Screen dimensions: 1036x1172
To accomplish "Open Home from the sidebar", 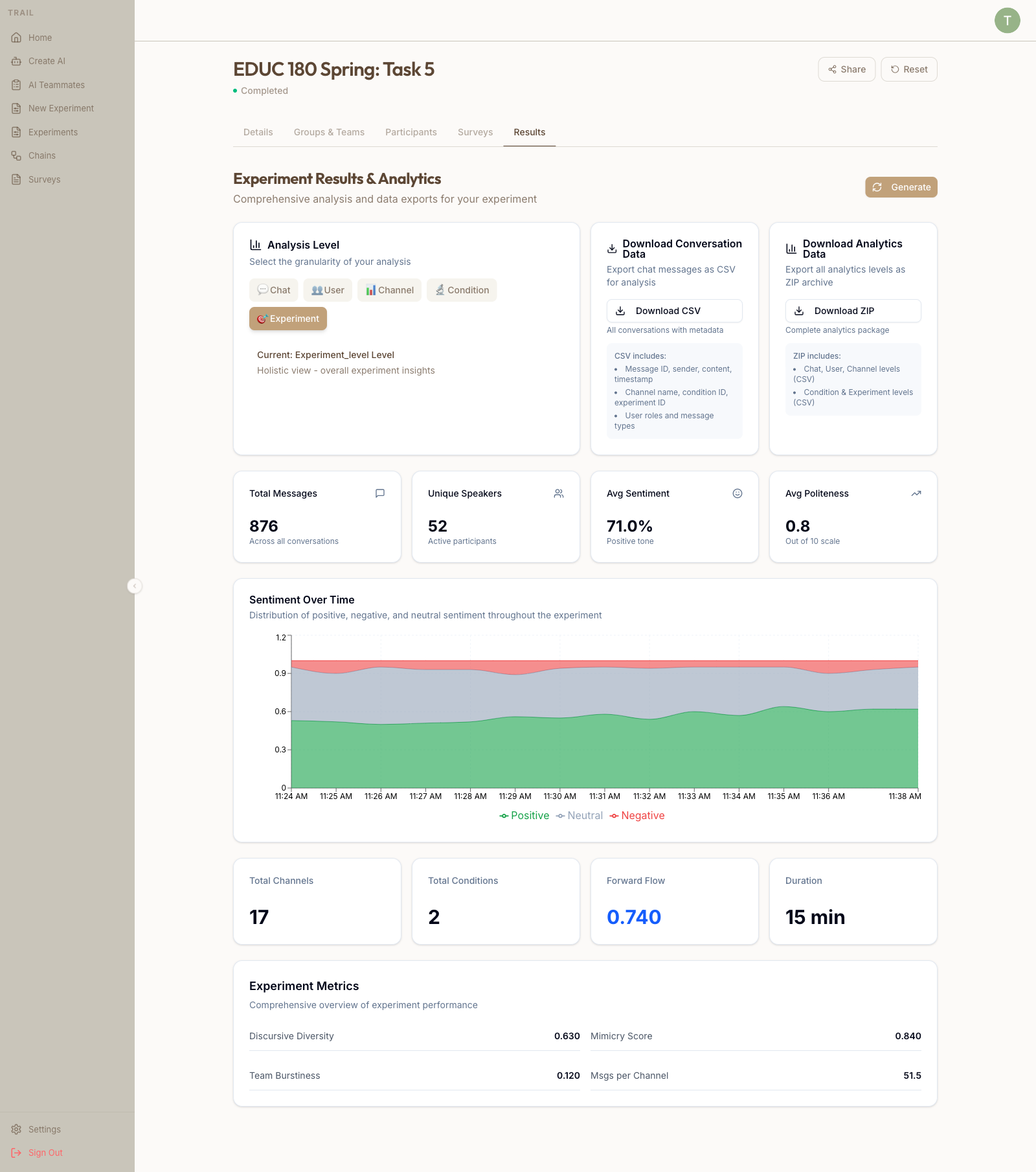I will tap(67, 38).
